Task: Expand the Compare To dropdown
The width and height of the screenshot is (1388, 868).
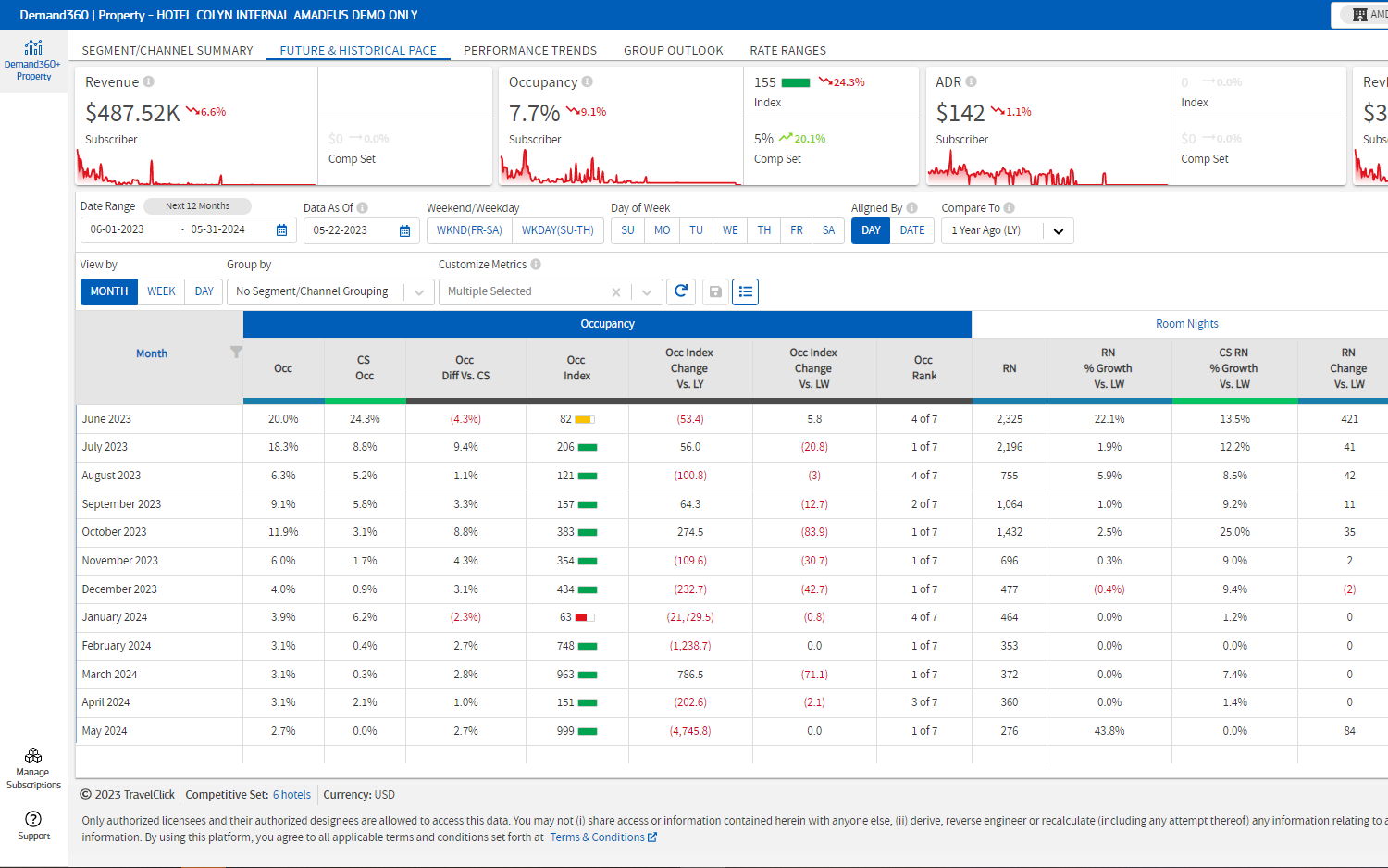Action: pos(1058,230)
